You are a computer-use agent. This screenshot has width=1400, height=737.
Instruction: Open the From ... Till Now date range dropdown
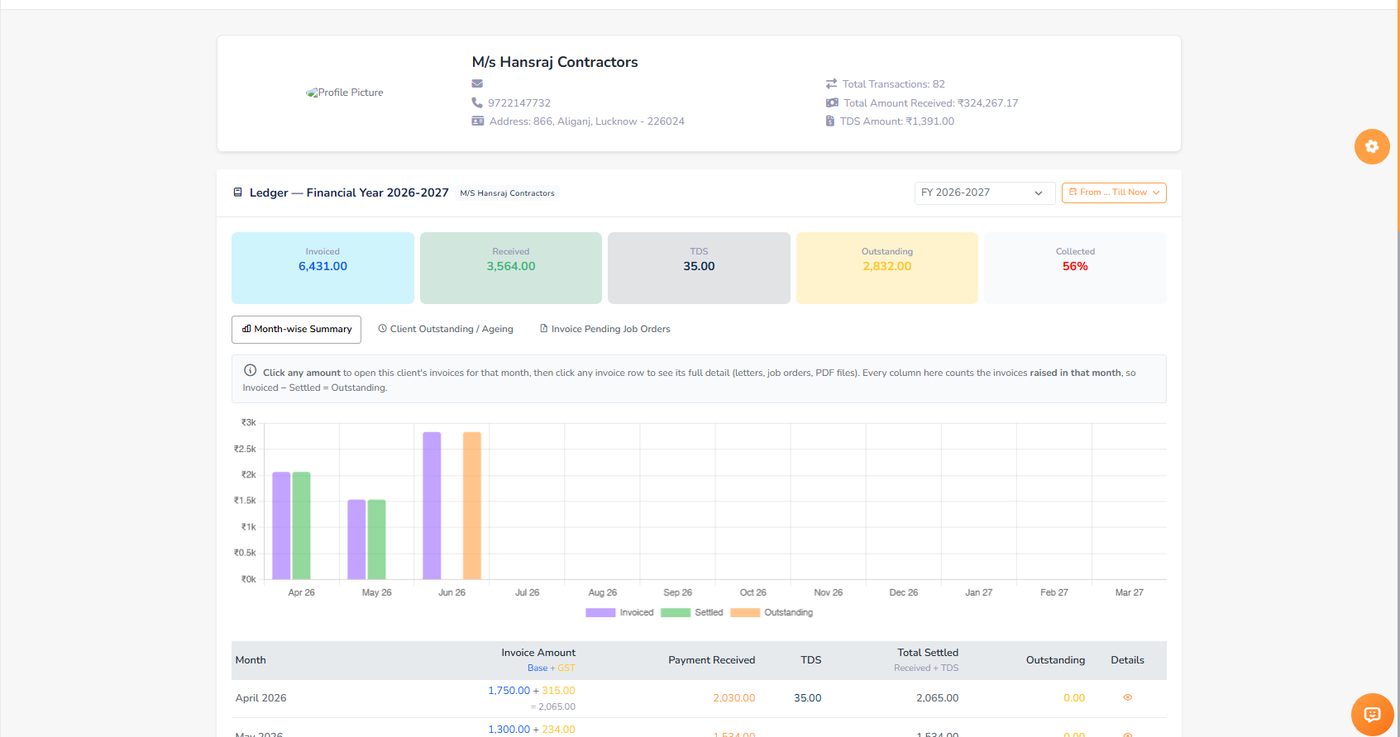(1114, 193)
